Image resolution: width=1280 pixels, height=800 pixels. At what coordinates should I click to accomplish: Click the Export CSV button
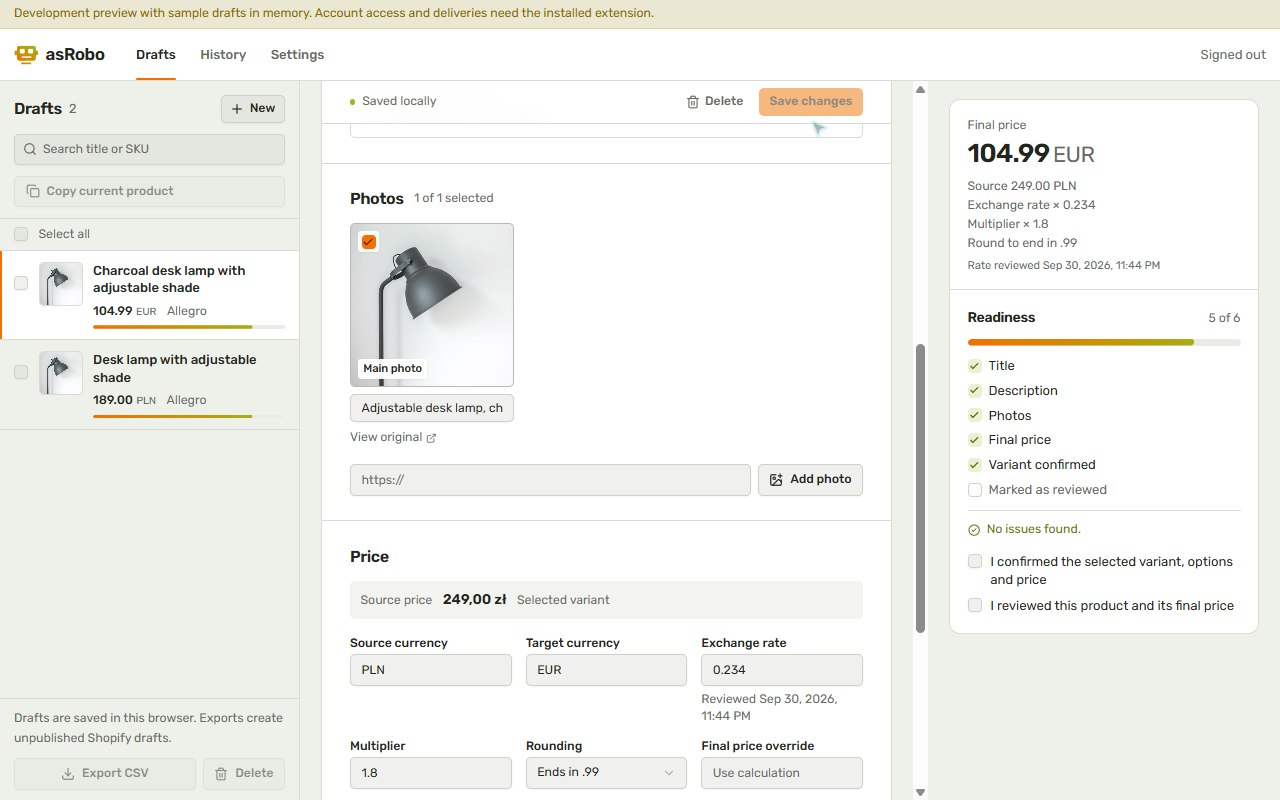105,774
